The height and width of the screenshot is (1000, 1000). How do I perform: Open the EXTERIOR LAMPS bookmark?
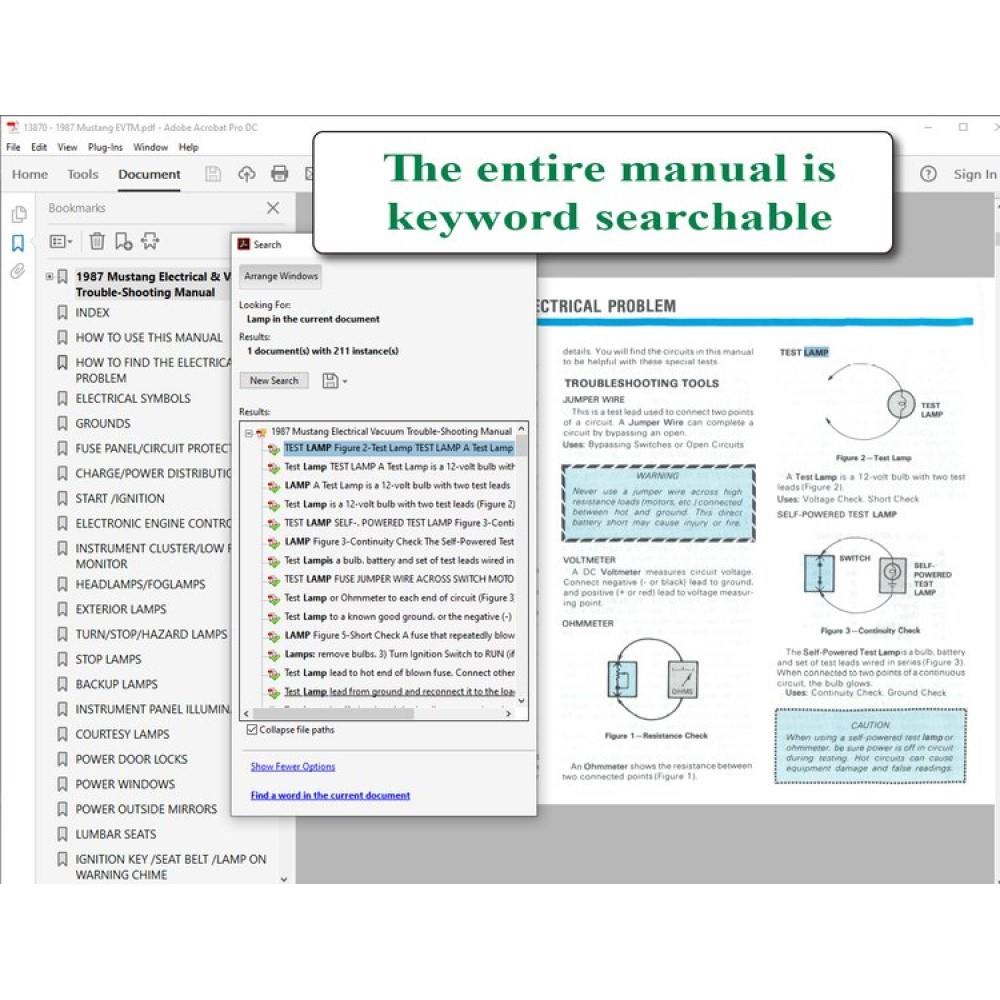pyautogui.click(x=121, y=609)
